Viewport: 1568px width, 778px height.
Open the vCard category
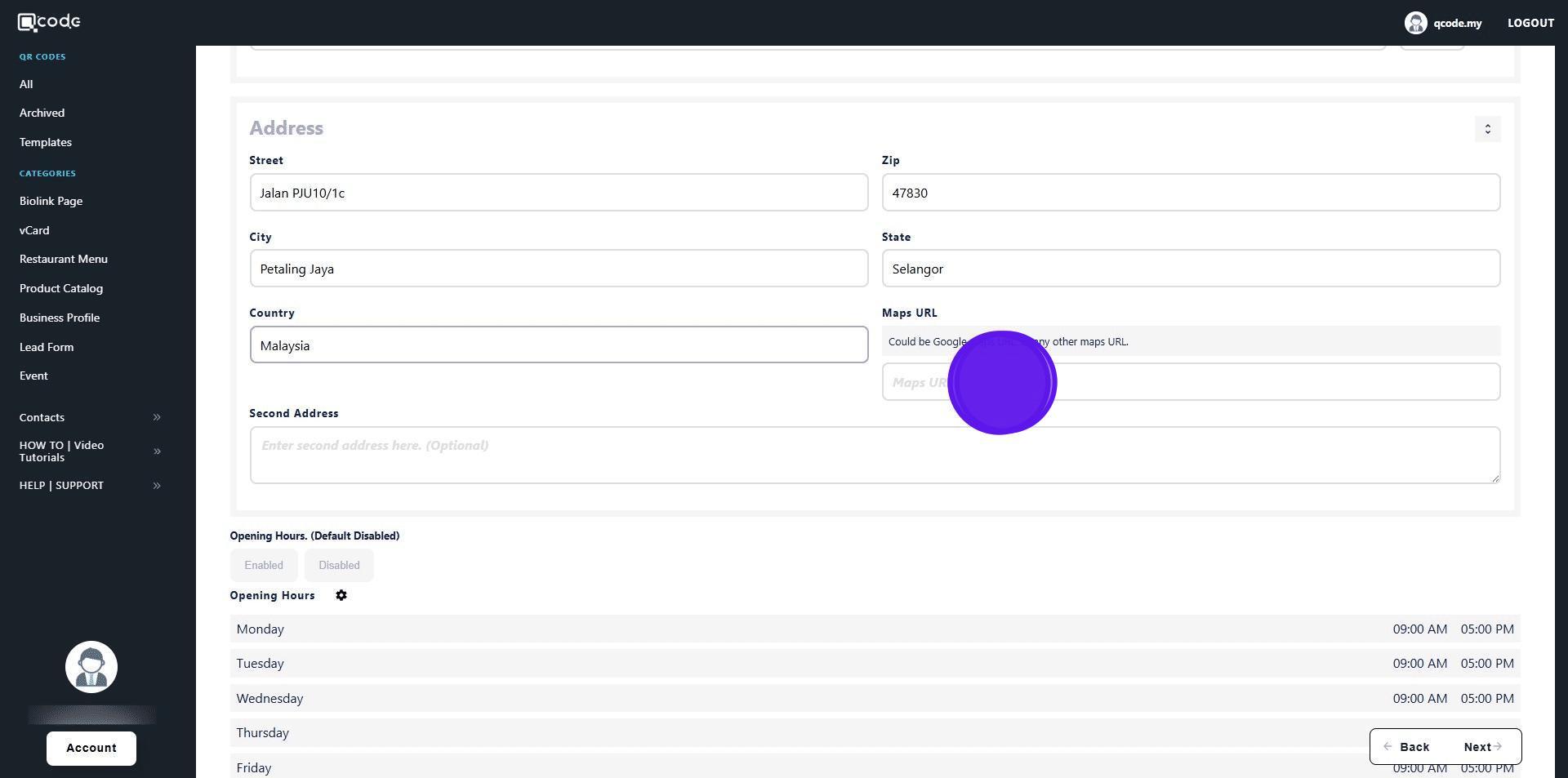(34, 230)
